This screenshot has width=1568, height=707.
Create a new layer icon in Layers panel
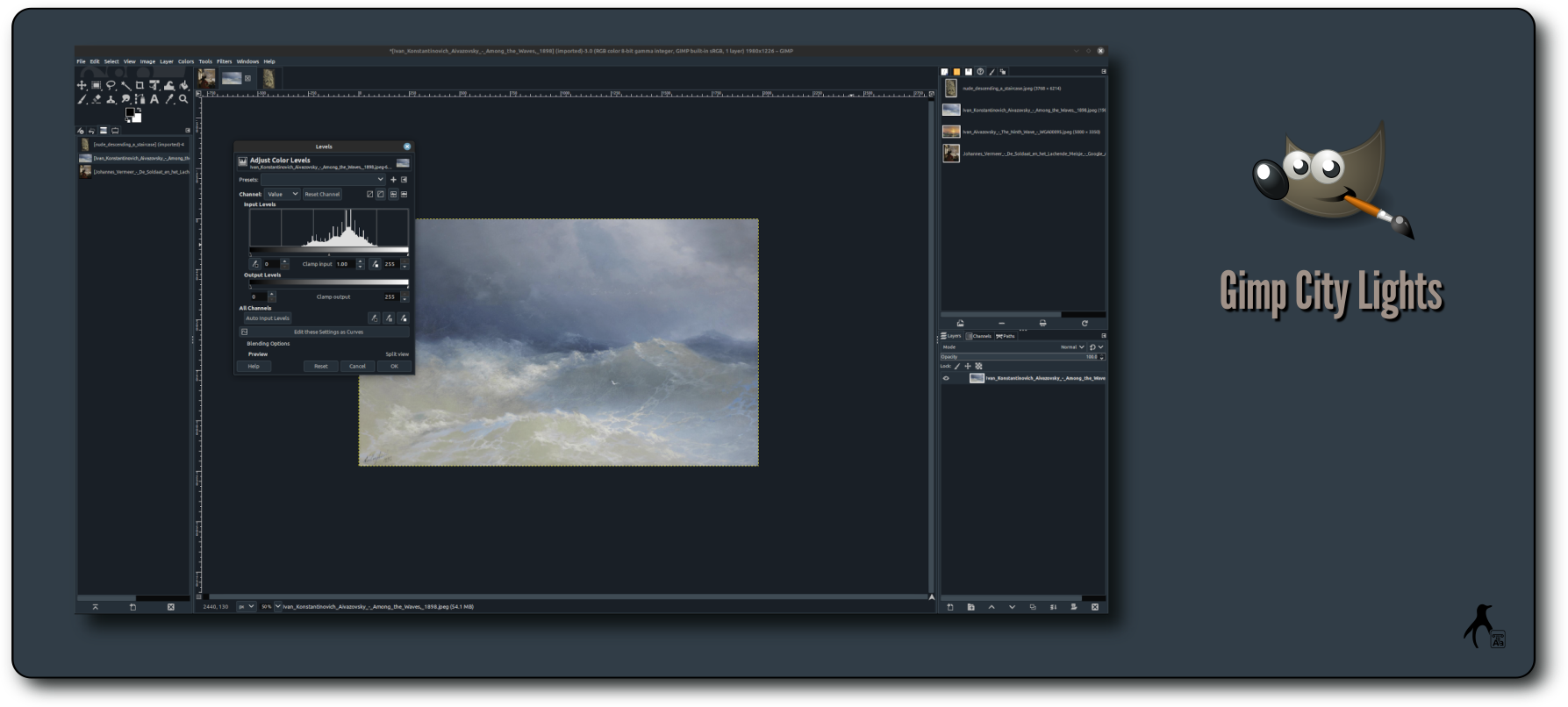pos(949,607)
